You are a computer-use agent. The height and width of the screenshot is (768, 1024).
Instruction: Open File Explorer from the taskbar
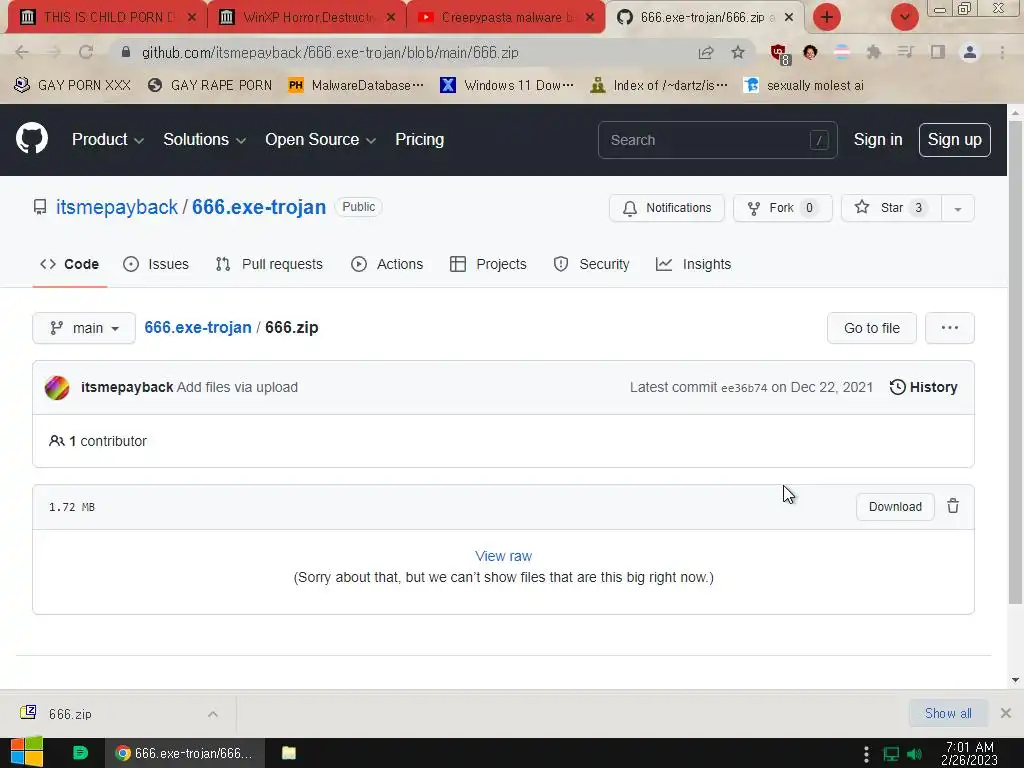pos(289,753)
